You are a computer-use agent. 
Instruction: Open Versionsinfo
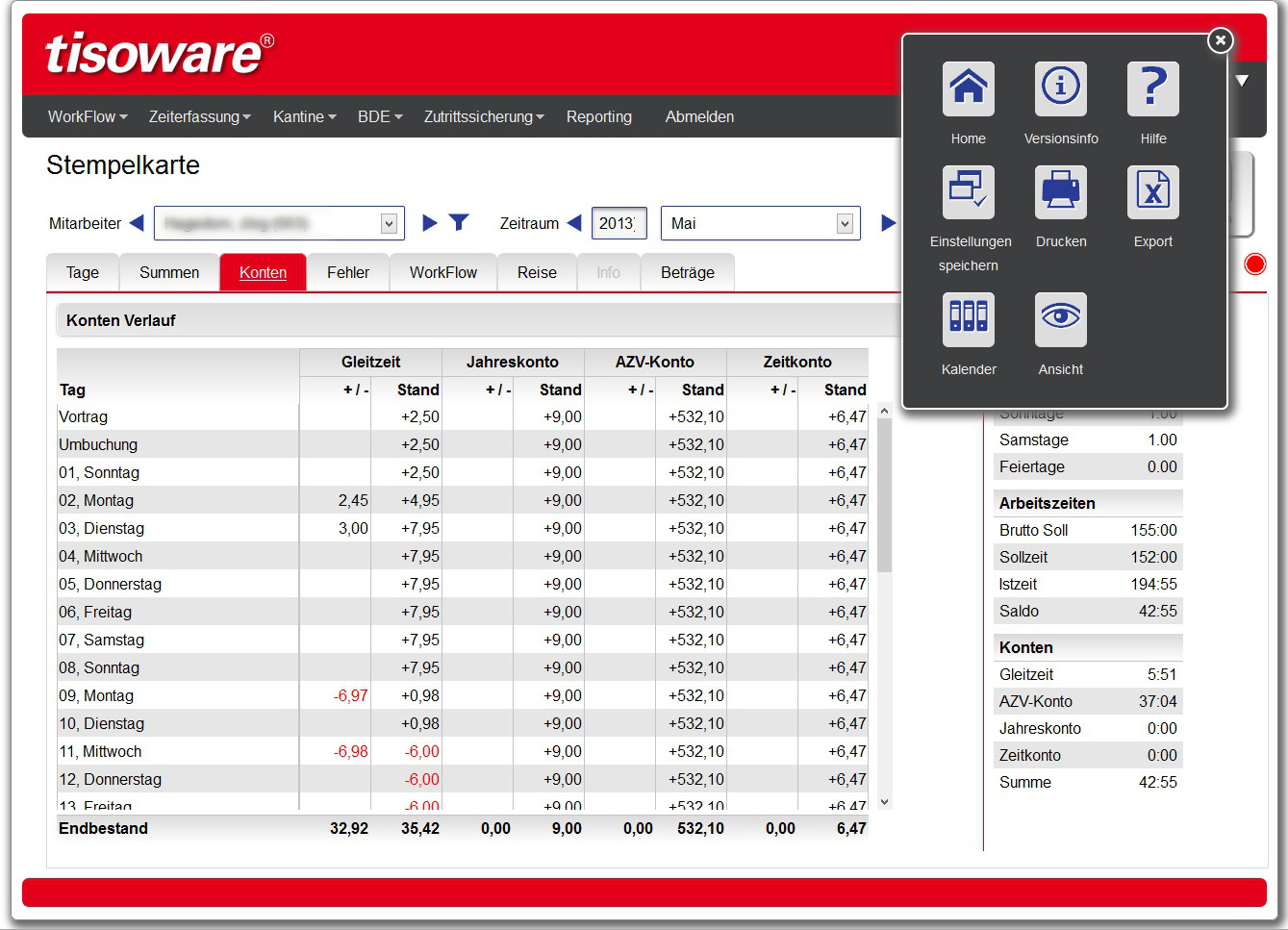pos(1060,88)
